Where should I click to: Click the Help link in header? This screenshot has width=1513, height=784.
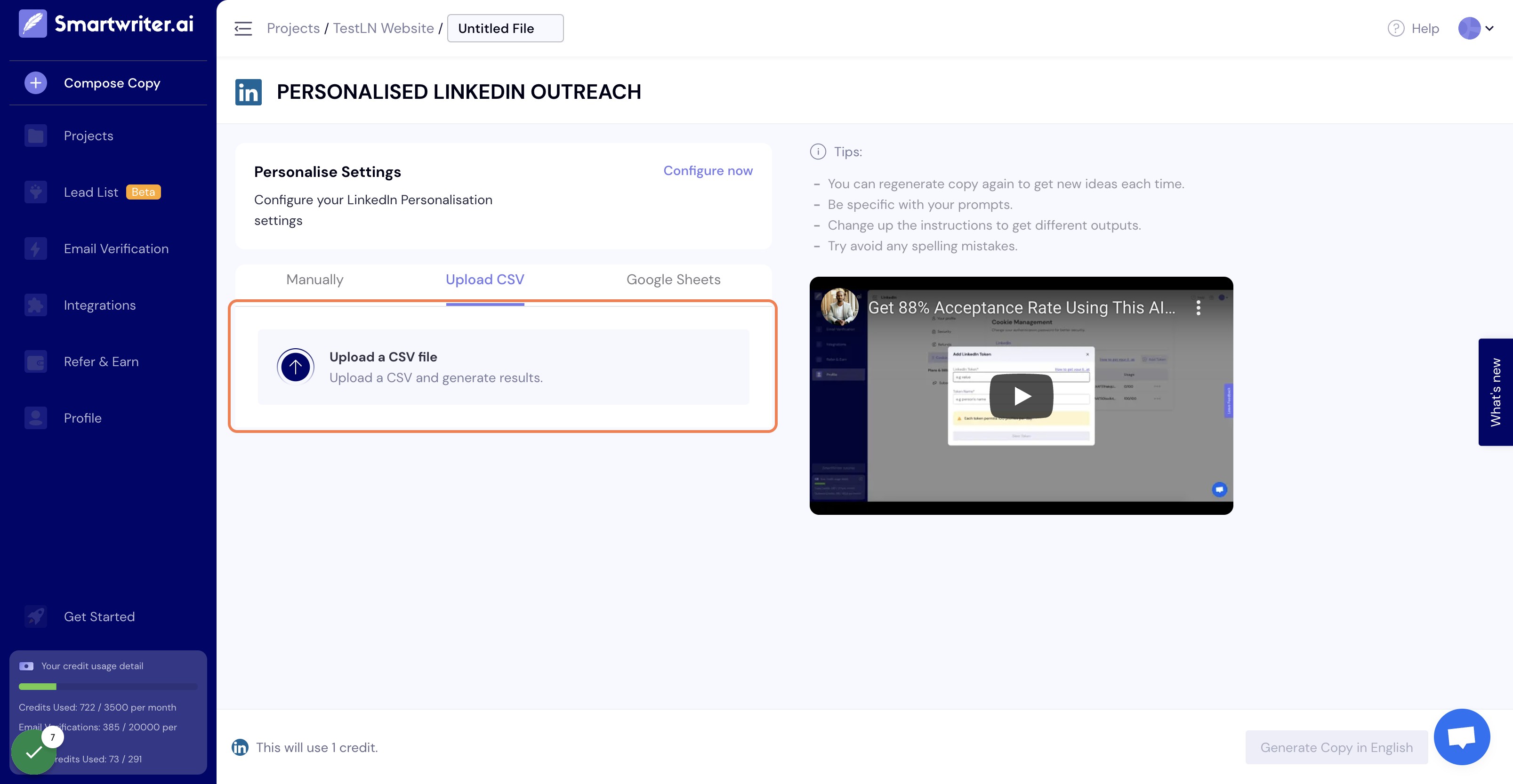1425,28
